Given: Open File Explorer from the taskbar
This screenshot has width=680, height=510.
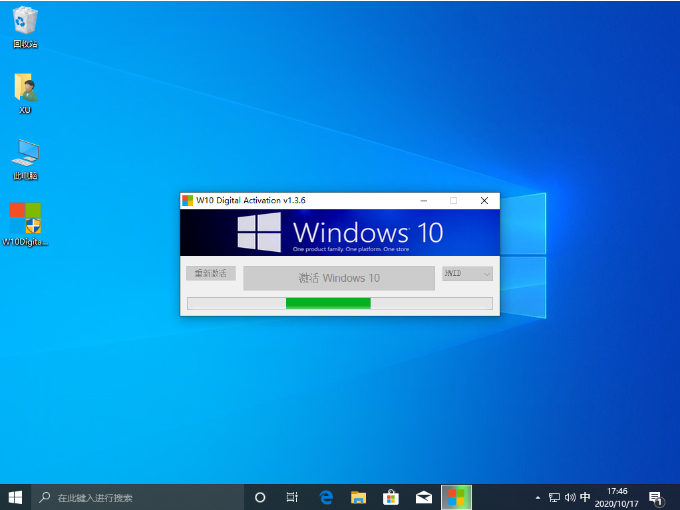Looking at the screenshot, I should point(358,497).
